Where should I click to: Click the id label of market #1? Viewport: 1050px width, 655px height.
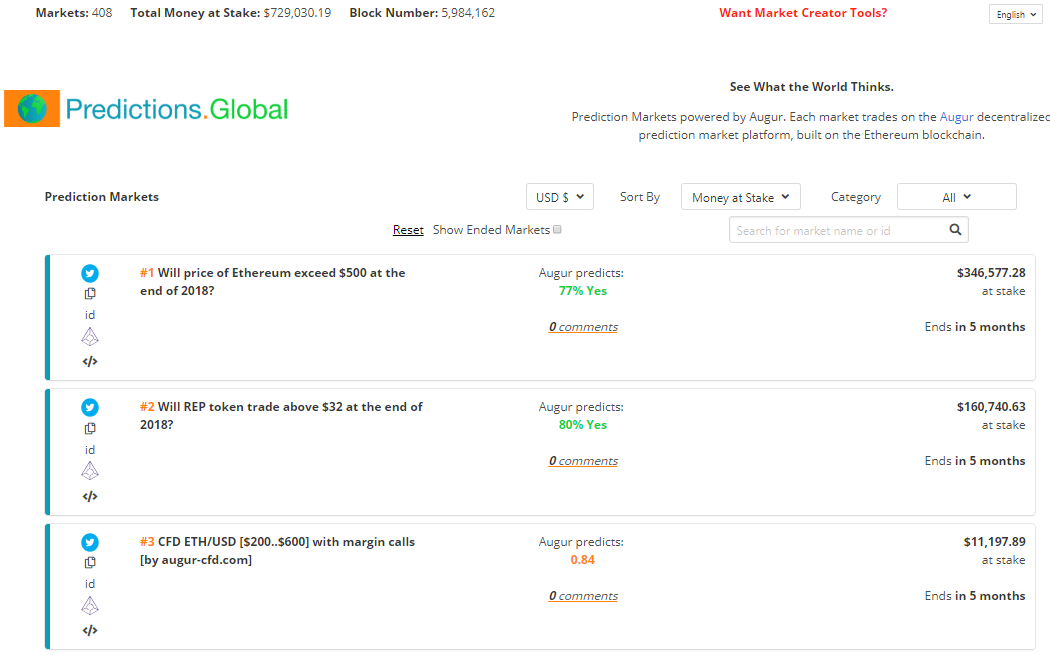[90, 315]
